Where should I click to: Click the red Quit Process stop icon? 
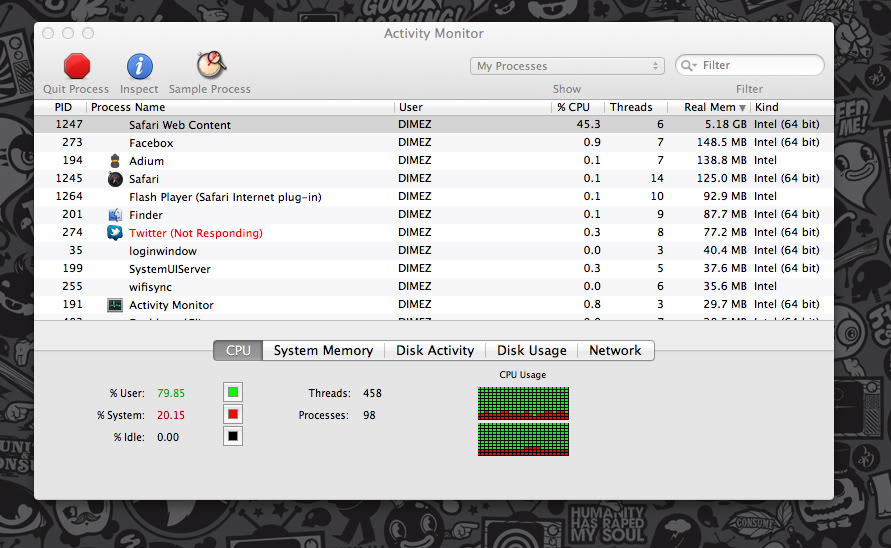pos(77,66)
